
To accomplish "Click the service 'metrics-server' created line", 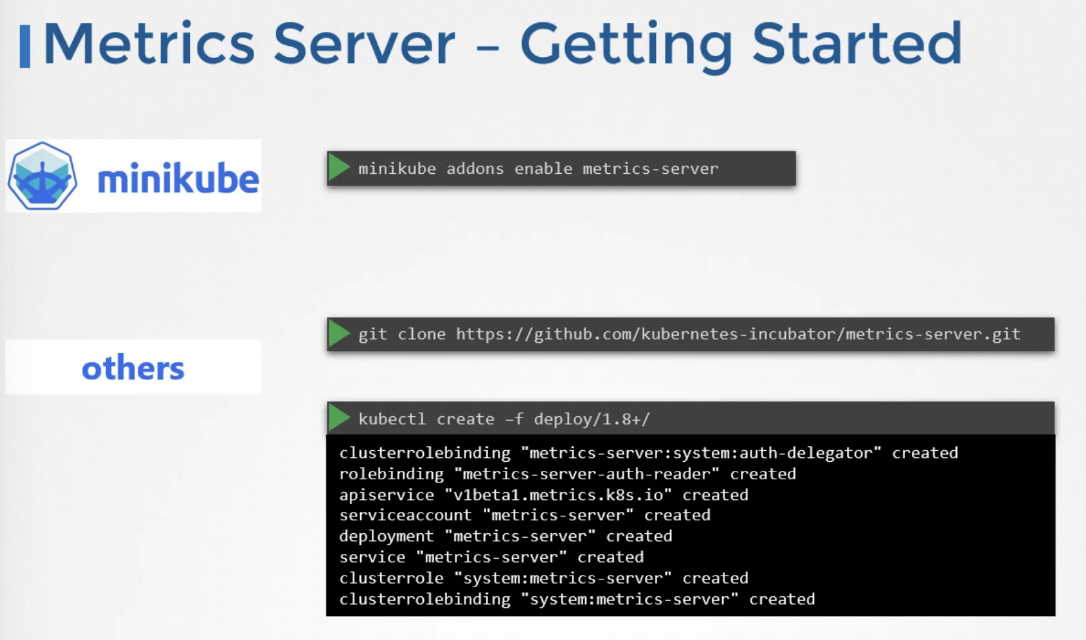I will (x=491, y=557).
